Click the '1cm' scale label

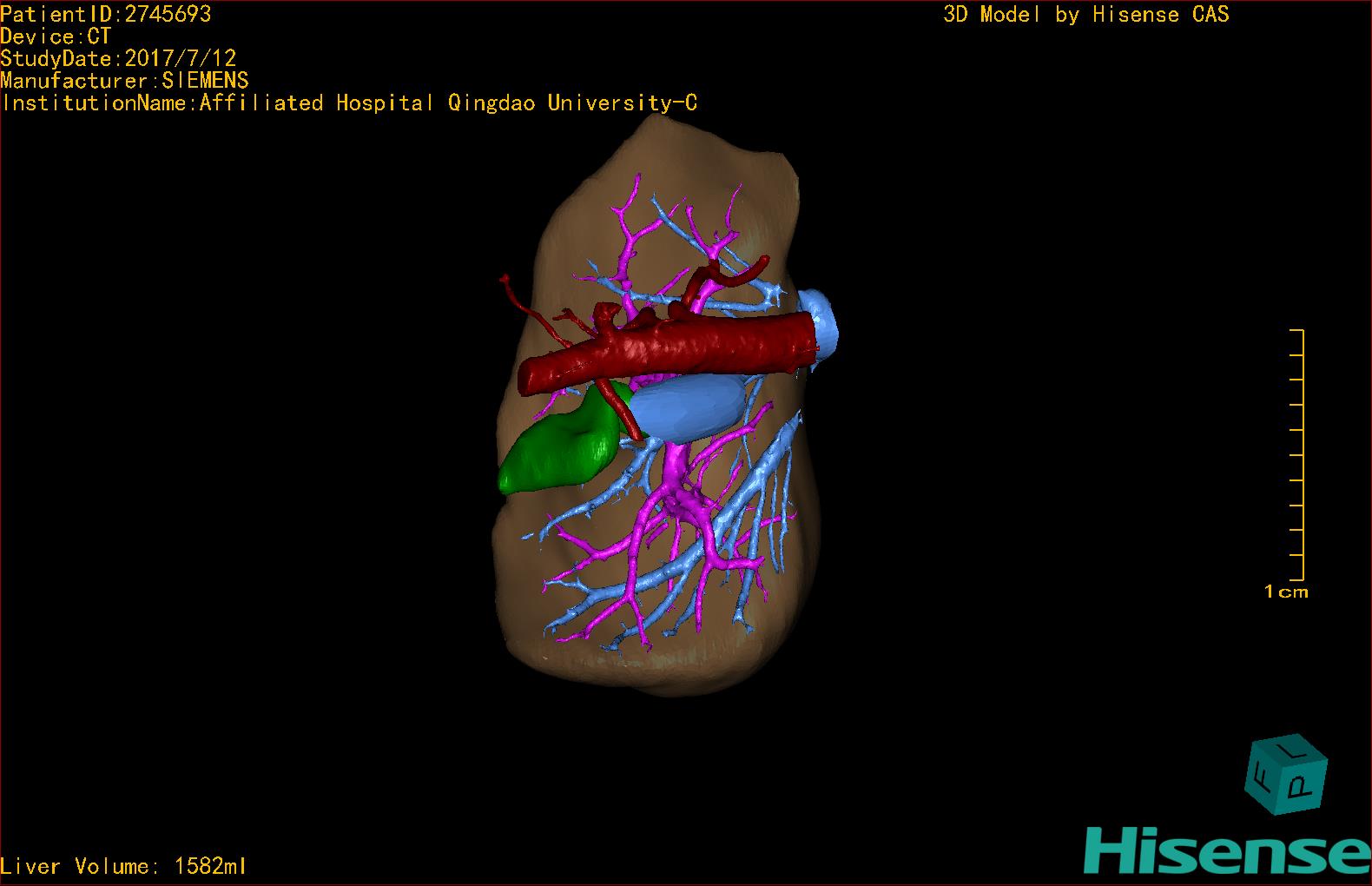click(x=1286, y=592)
